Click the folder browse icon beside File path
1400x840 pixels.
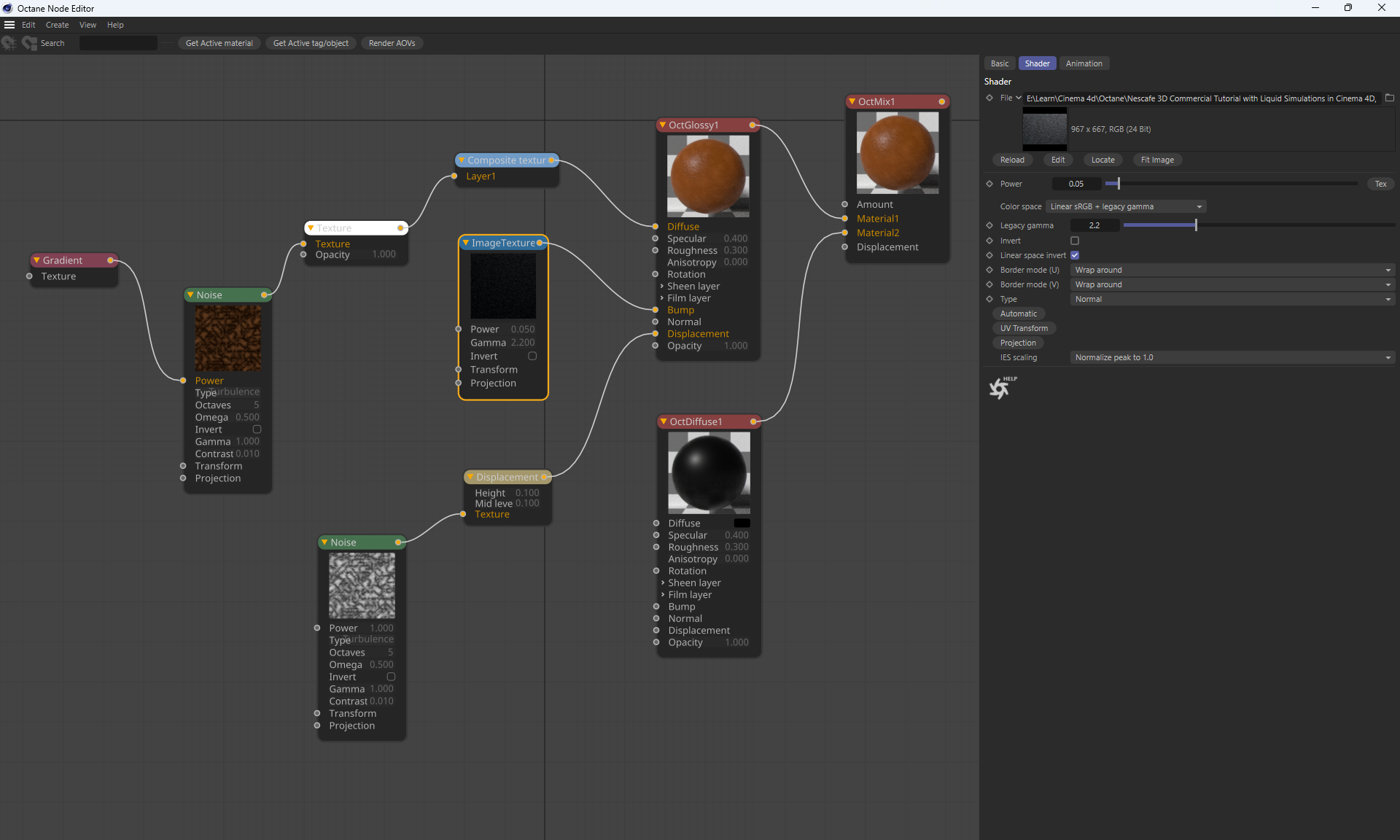(x=1389, y=98)
